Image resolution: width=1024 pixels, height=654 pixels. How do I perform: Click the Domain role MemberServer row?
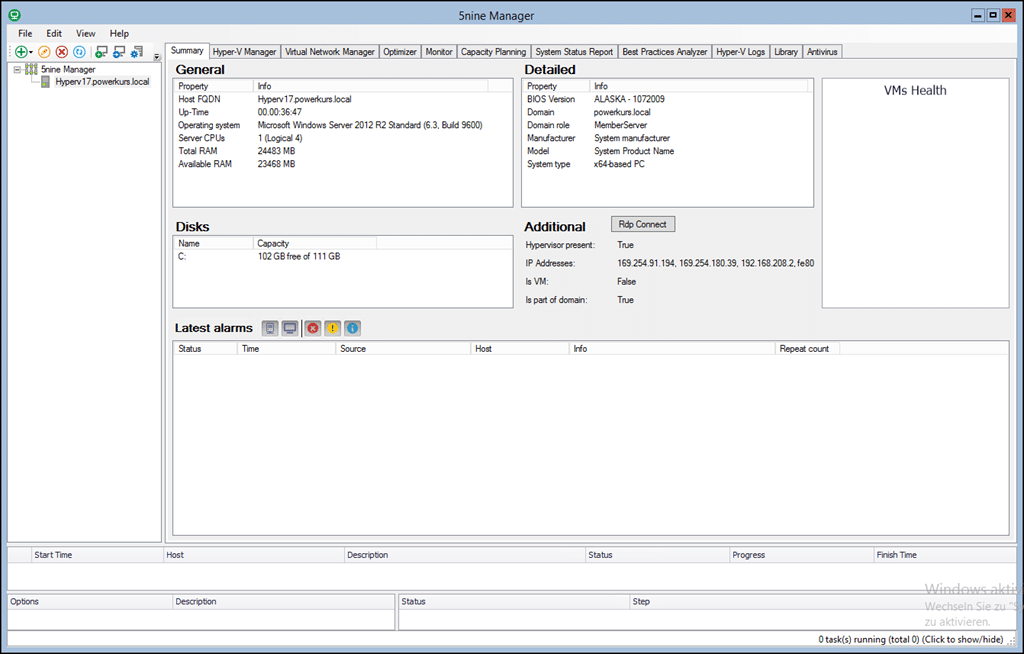tap(667, 125)
